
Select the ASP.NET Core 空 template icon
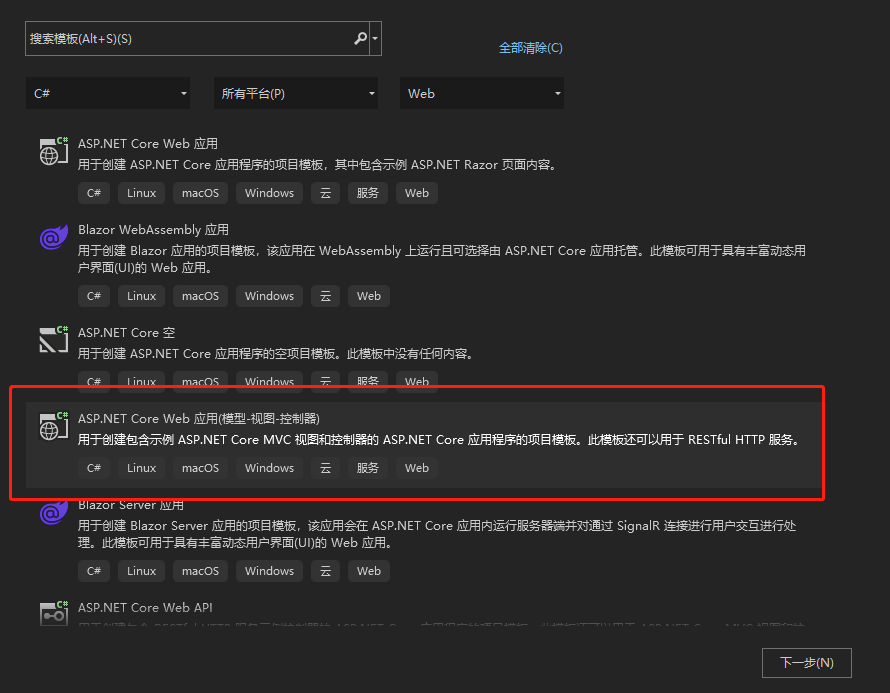(54, 340)
